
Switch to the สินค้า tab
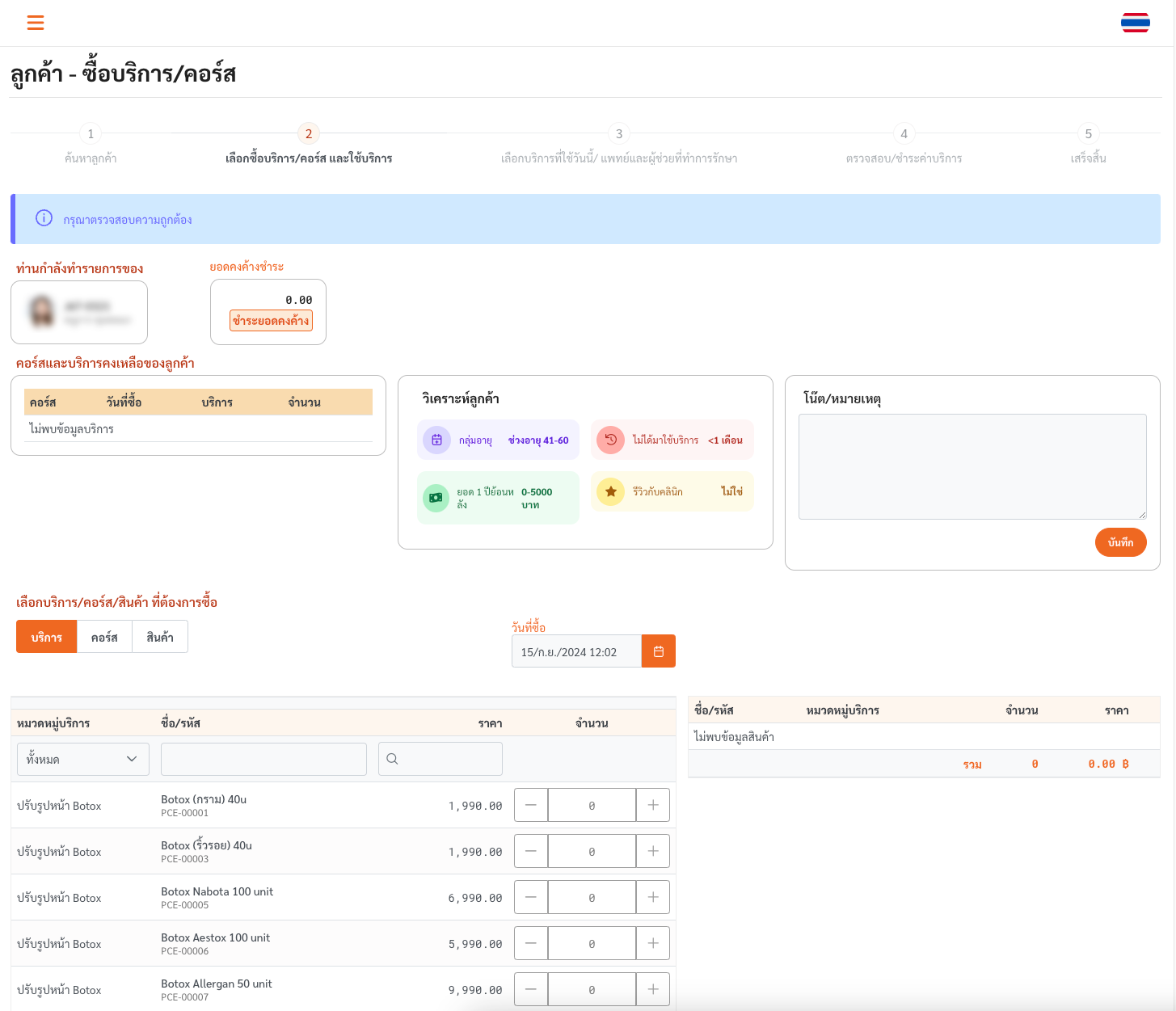pos(159,636)
